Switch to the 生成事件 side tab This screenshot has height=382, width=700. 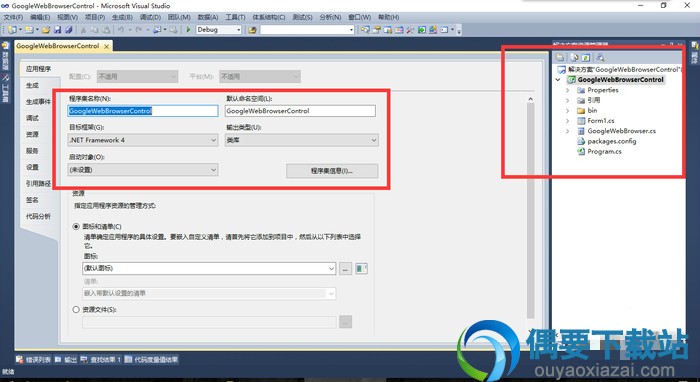point(38,102)
